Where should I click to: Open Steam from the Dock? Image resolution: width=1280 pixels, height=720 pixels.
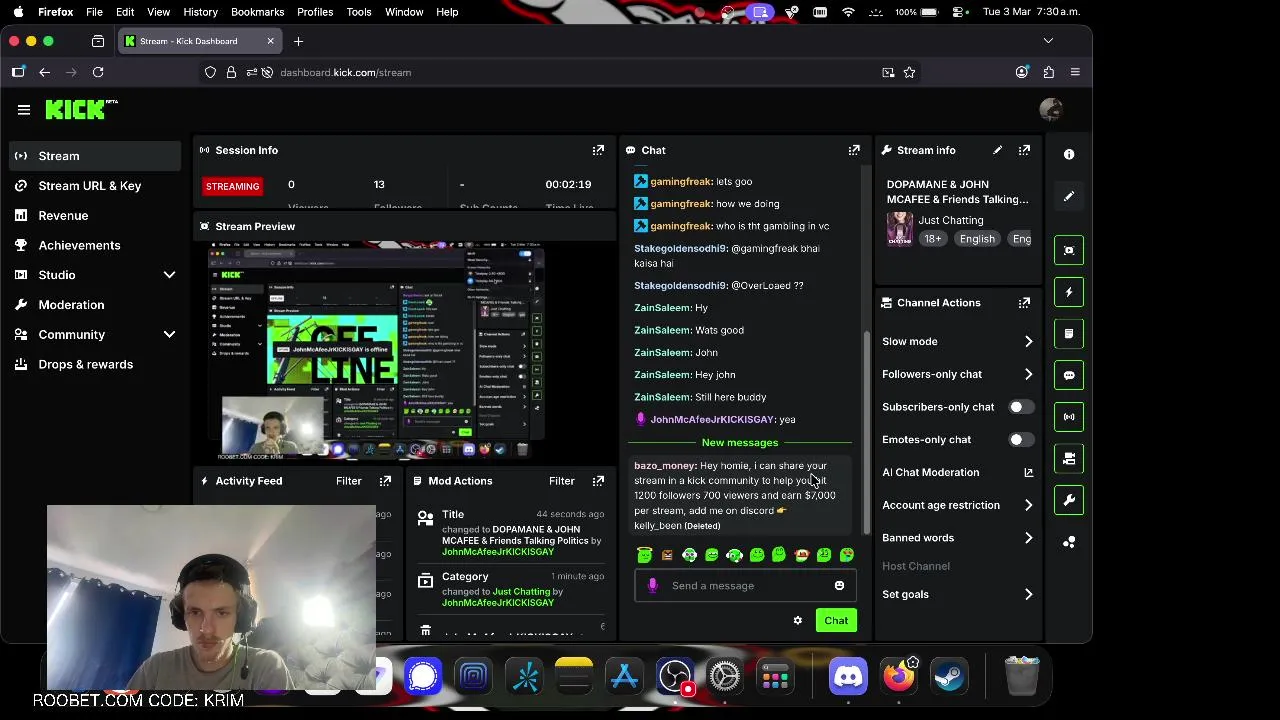tap(949, 677)
